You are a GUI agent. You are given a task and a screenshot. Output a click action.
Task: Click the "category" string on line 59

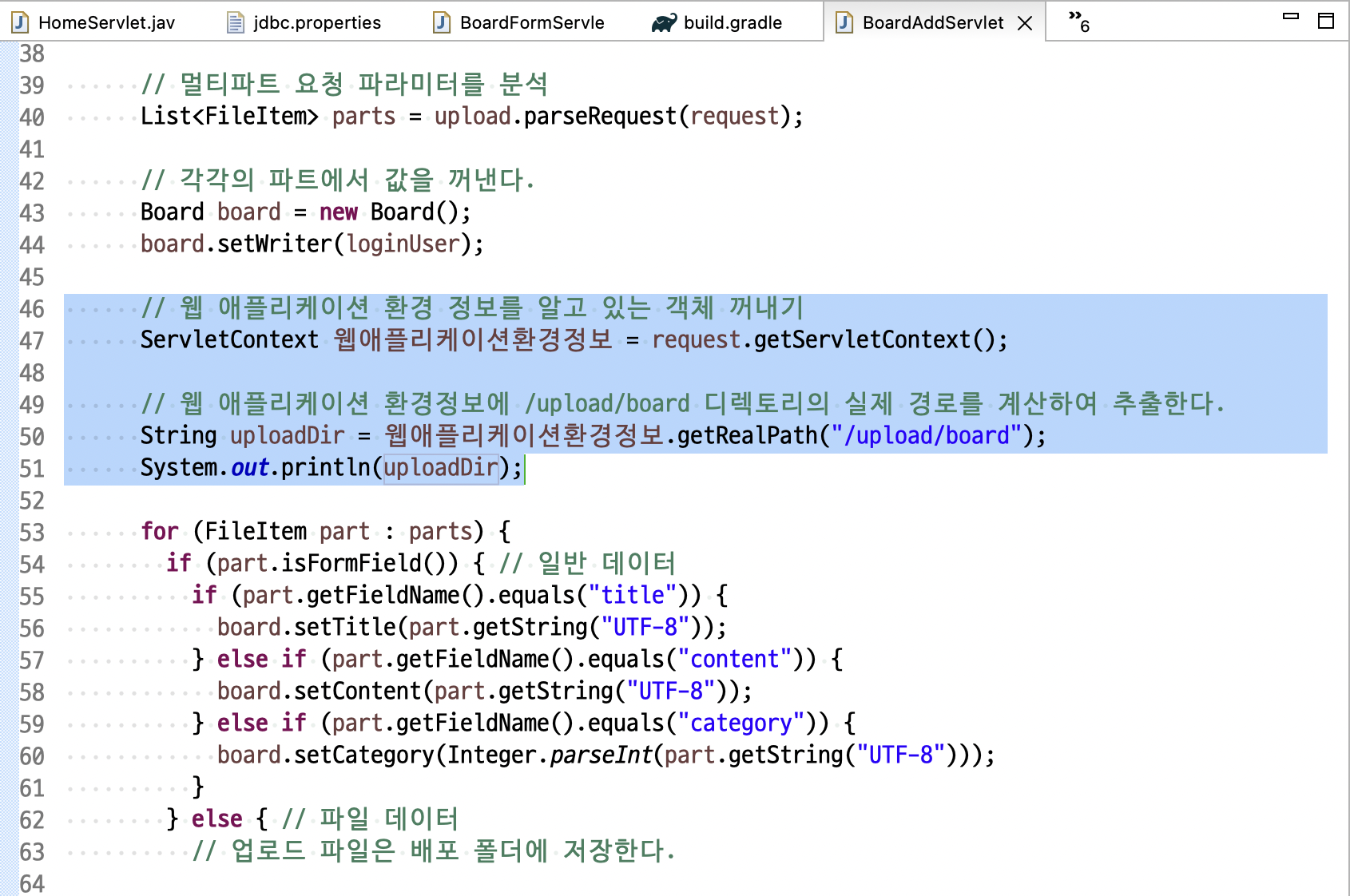point(741,724)
